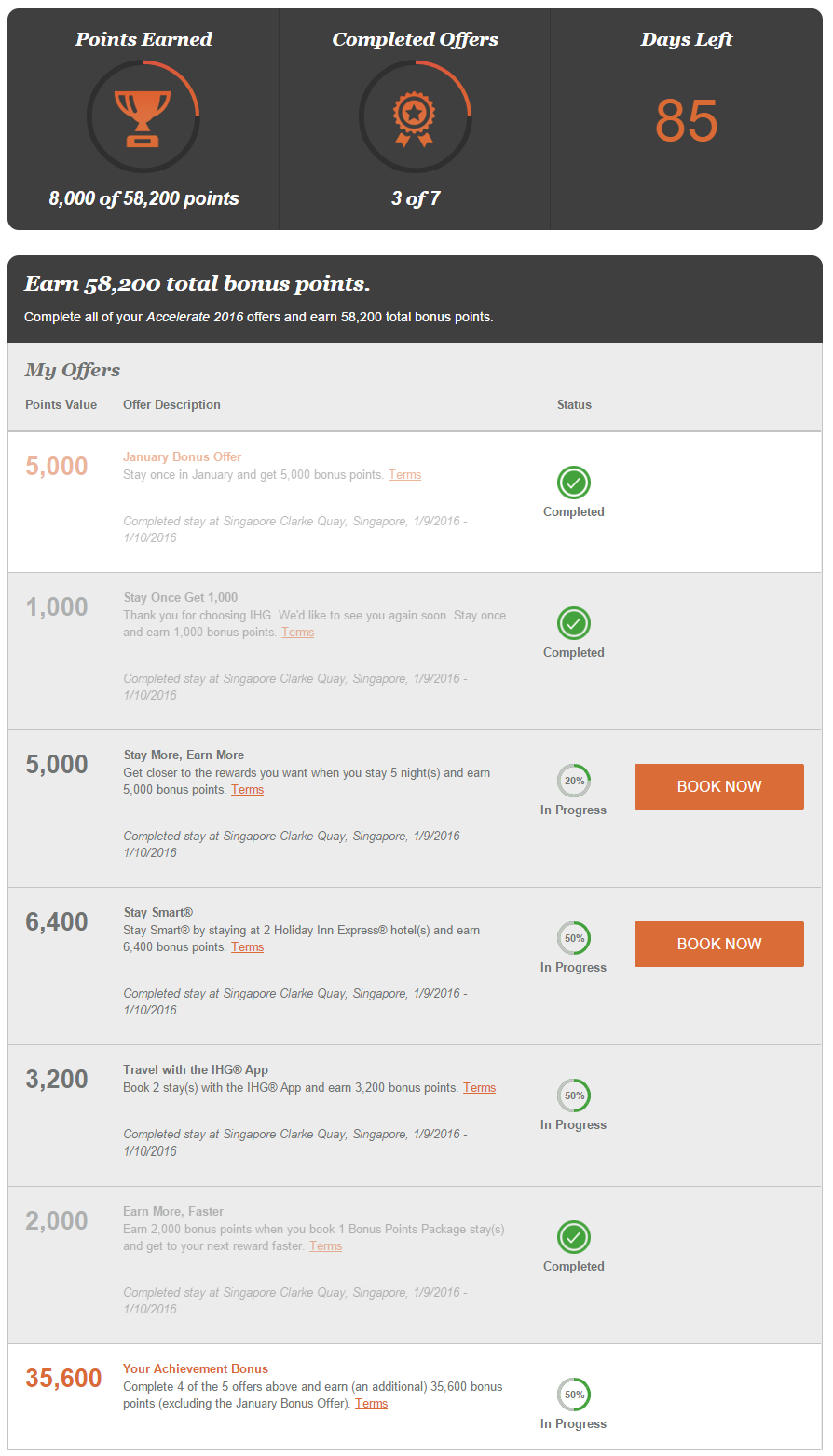Click the green checkmark for January Bonus Offer

click(x=574, y=483)
